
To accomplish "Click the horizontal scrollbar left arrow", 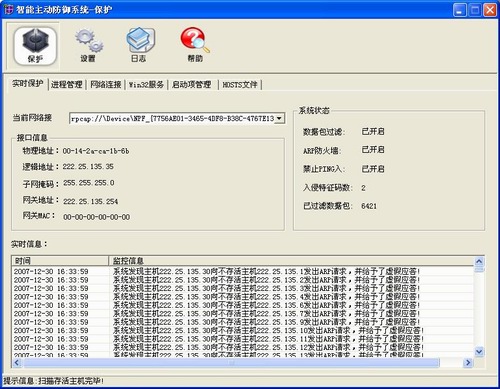I will (x=17, y=362).
